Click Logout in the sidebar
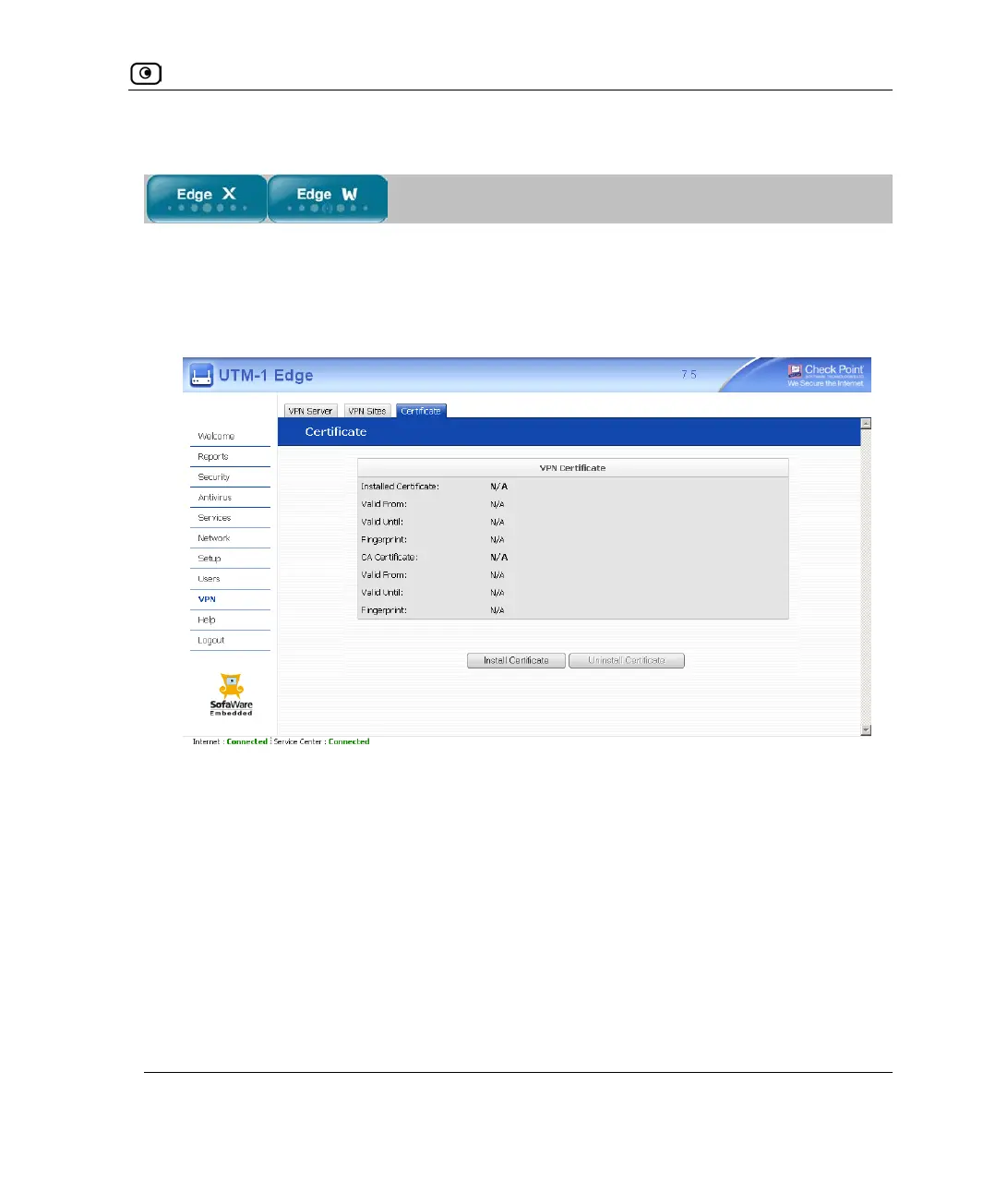The image size is (995, 1204). click(210, 640)
